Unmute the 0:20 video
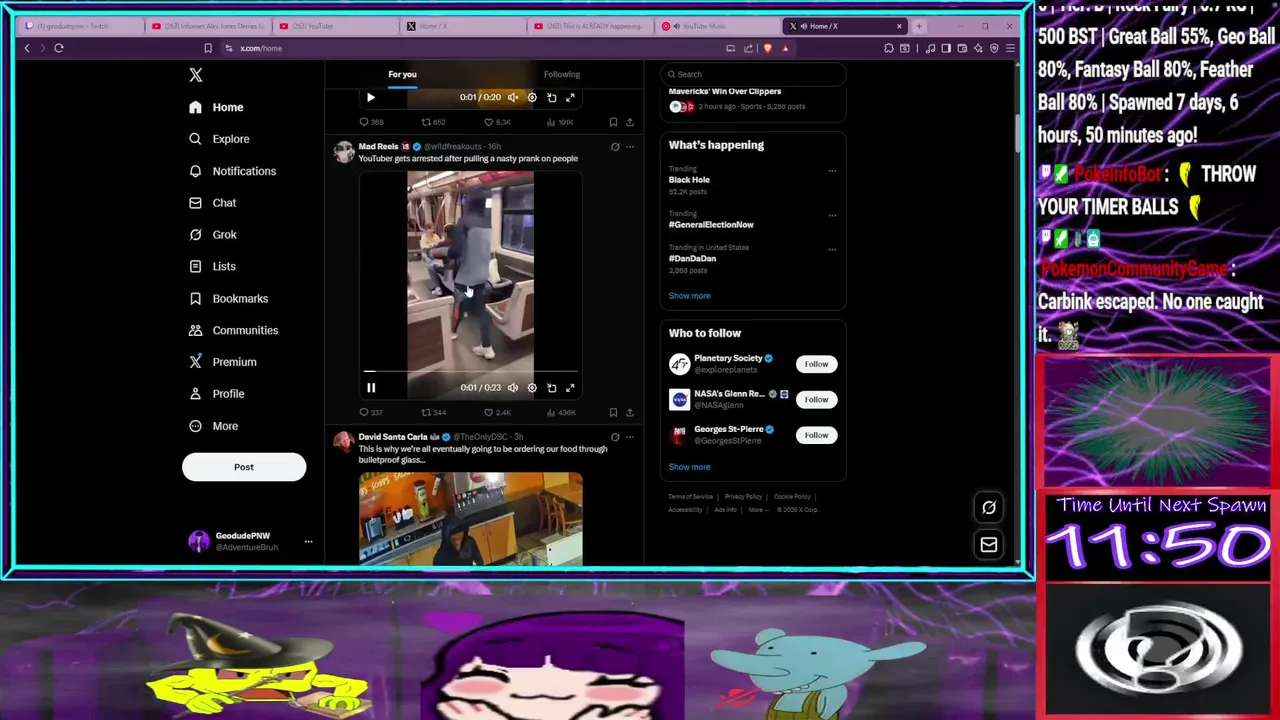Viewport: 1280px width, 720px height. click(513, 98)
